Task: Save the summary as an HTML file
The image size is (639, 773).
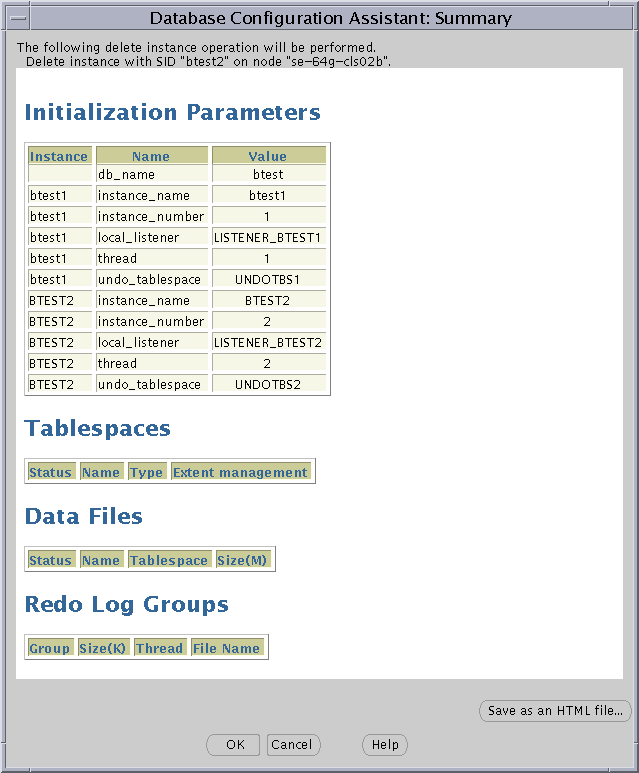Action: (555, 711)
